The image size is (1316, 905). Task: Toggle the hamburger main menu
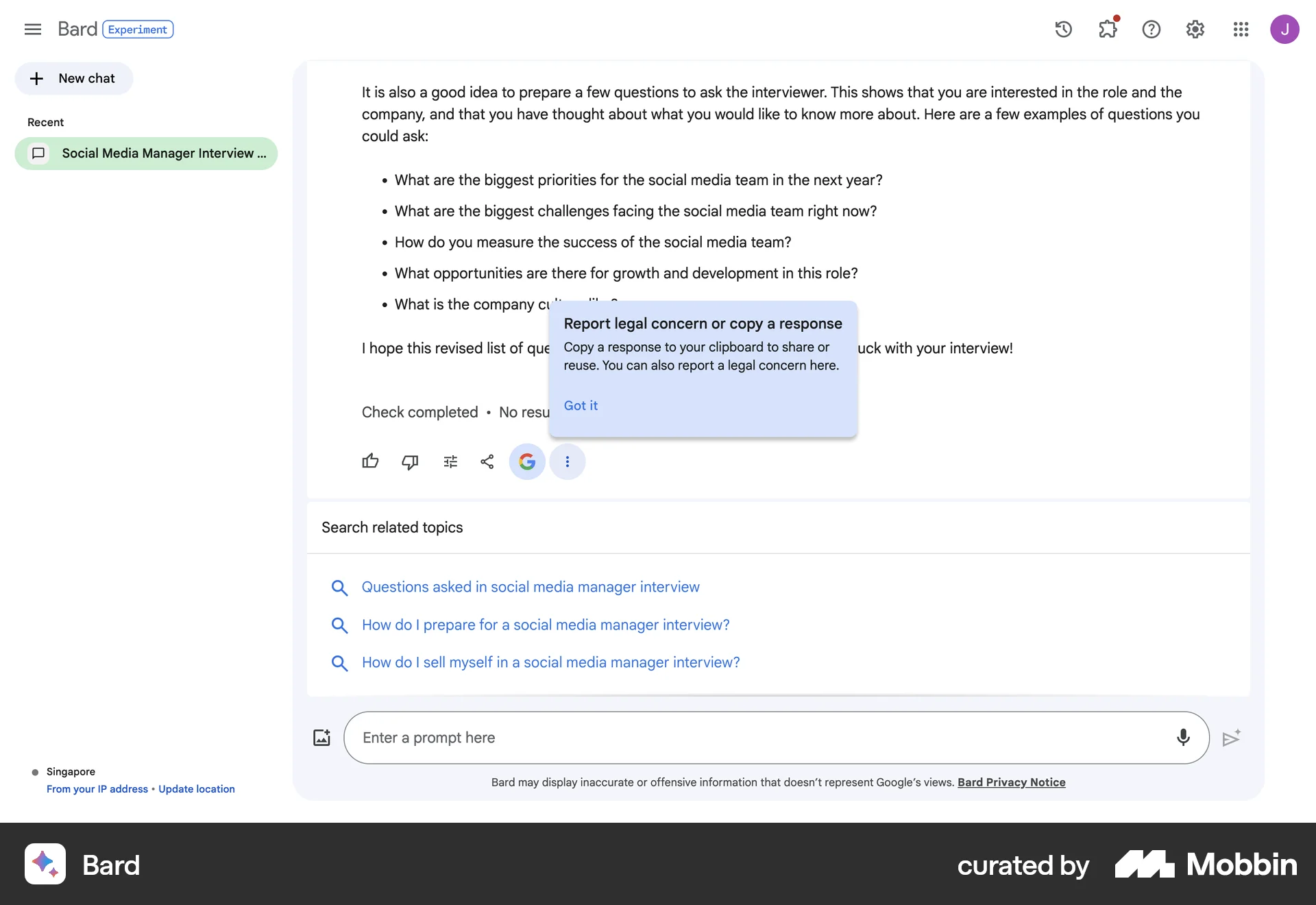coord(33,29)
